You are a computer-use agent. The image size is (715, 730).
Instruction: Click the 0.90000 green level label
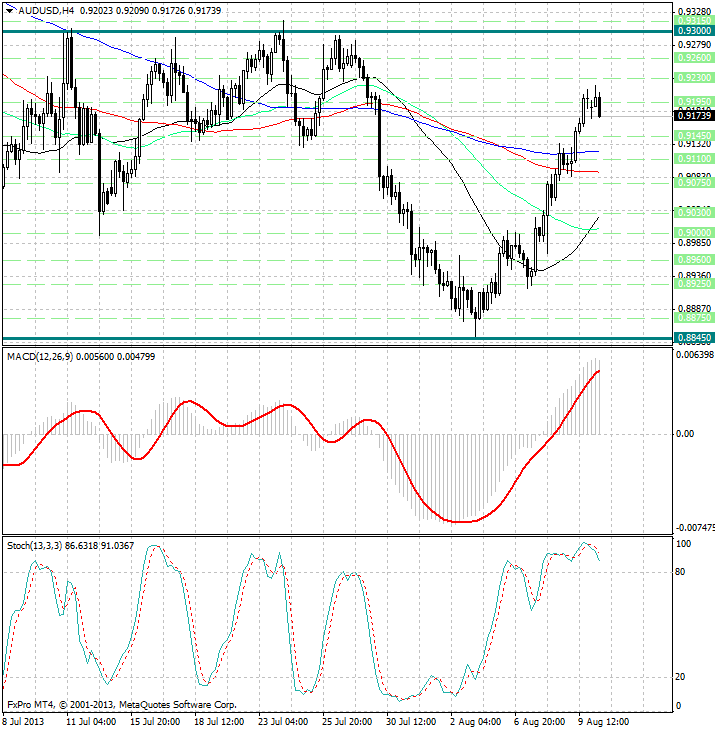pyautogui.click(x=691, y=231)
